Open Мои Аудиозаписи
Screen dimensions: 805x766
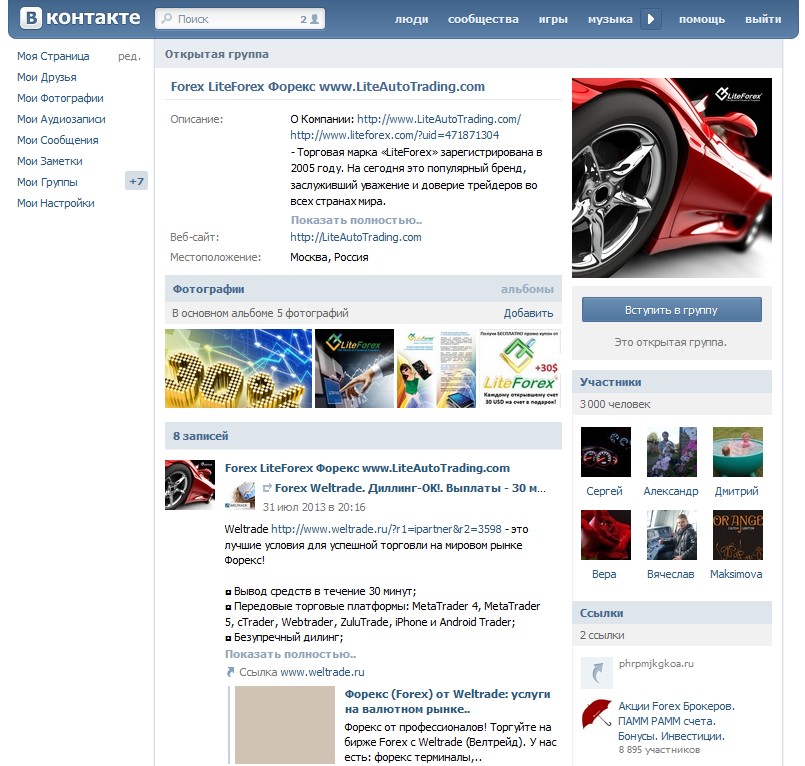(61, 119)
